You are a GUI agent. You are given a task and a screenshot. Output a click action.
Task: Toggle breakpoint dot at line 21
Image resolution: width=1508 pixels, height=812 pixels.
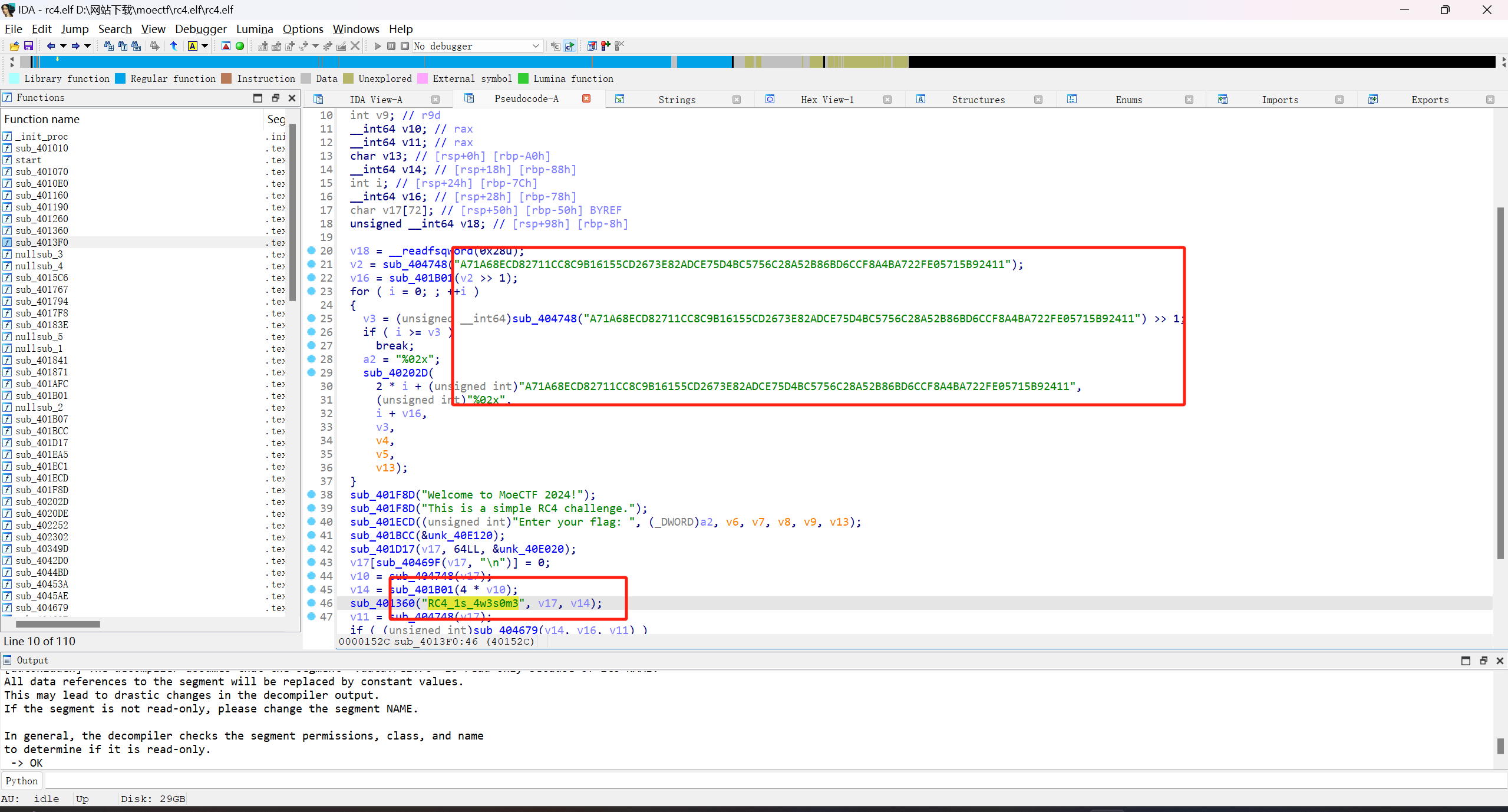tap(312, 264)
